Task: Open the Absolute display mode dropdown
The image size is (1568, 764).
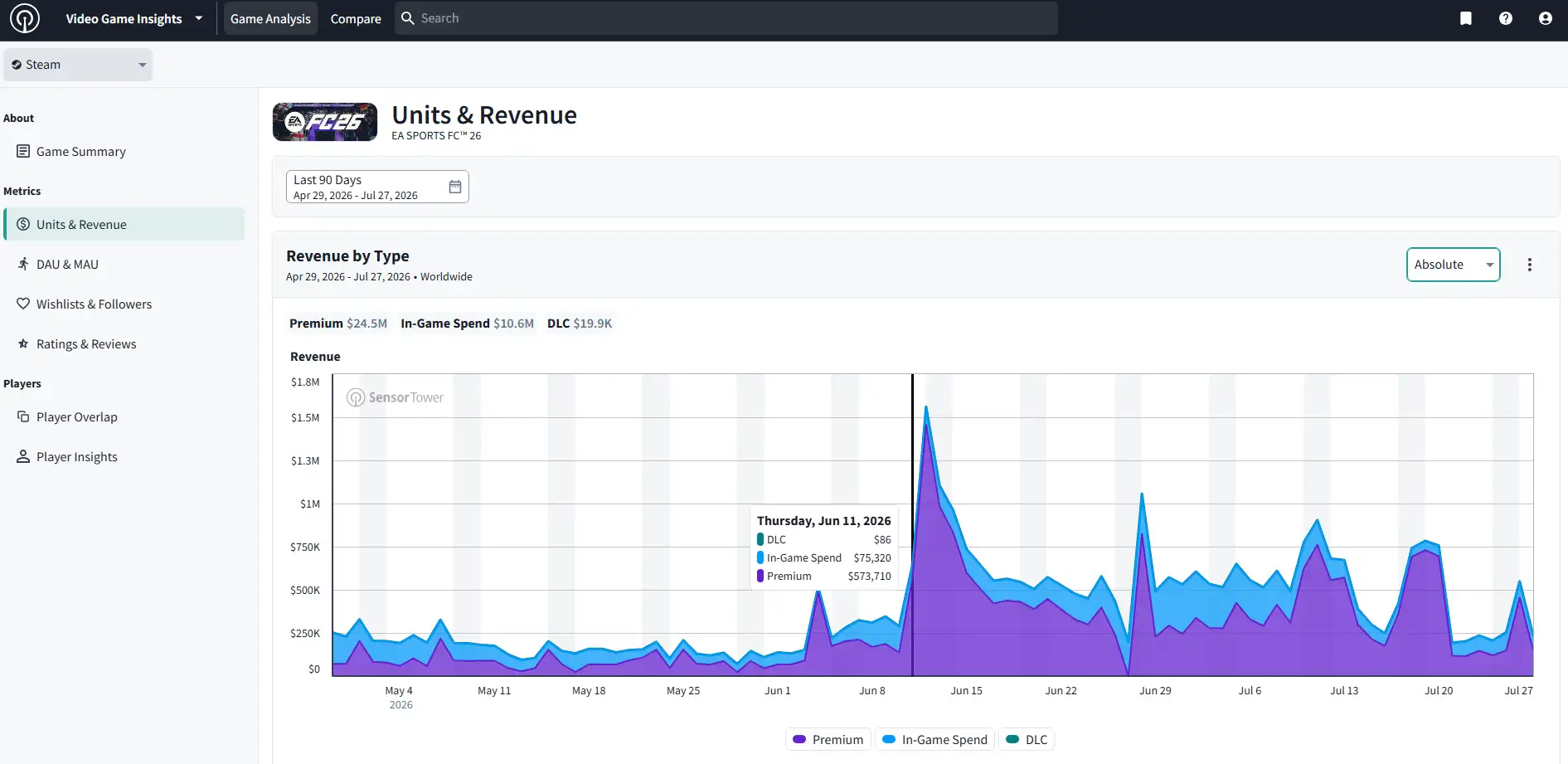Action: [1454, 265]
